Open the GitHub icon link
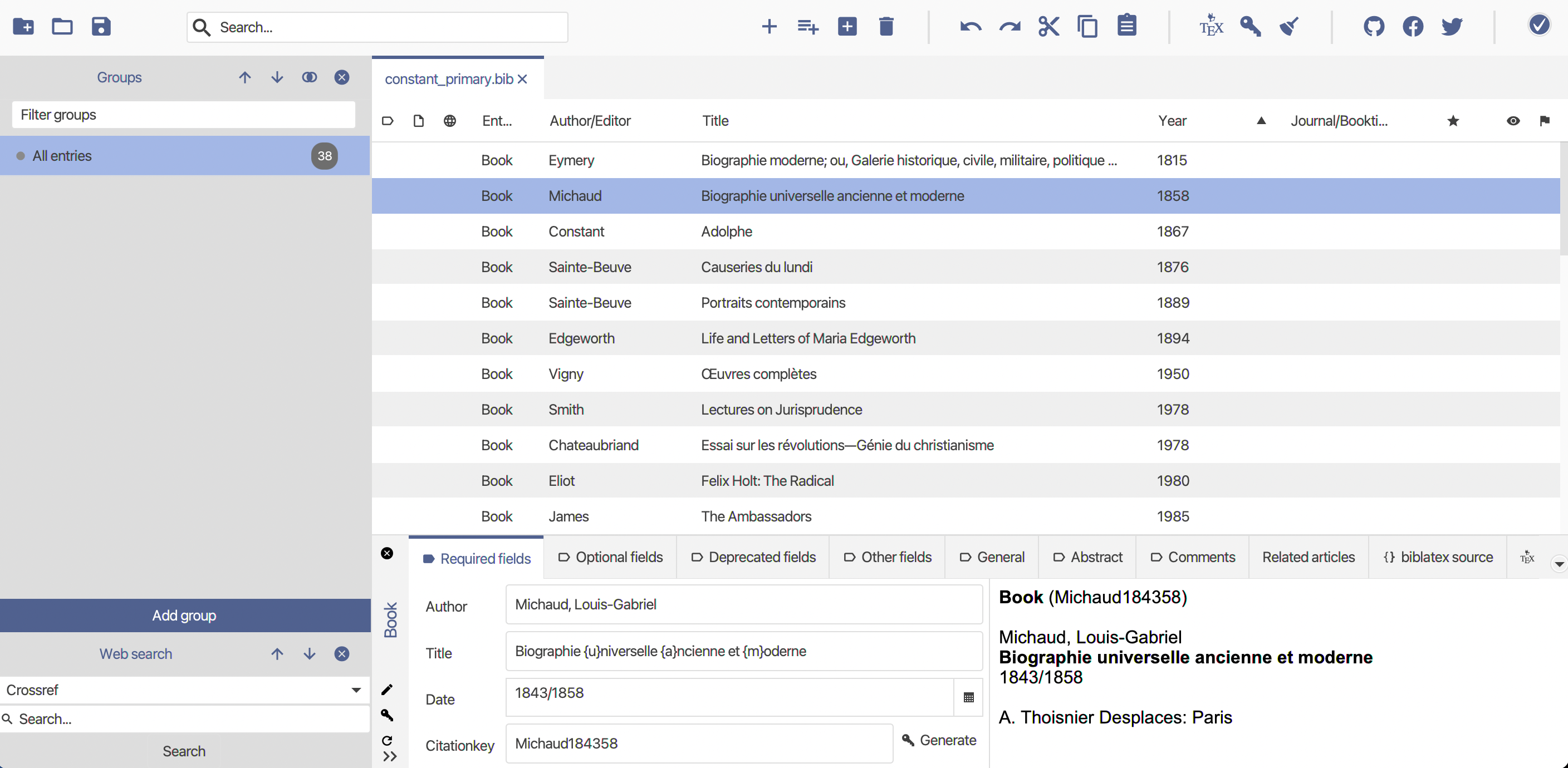This screenshot has height=768, width=1568. pos(1374,27)
